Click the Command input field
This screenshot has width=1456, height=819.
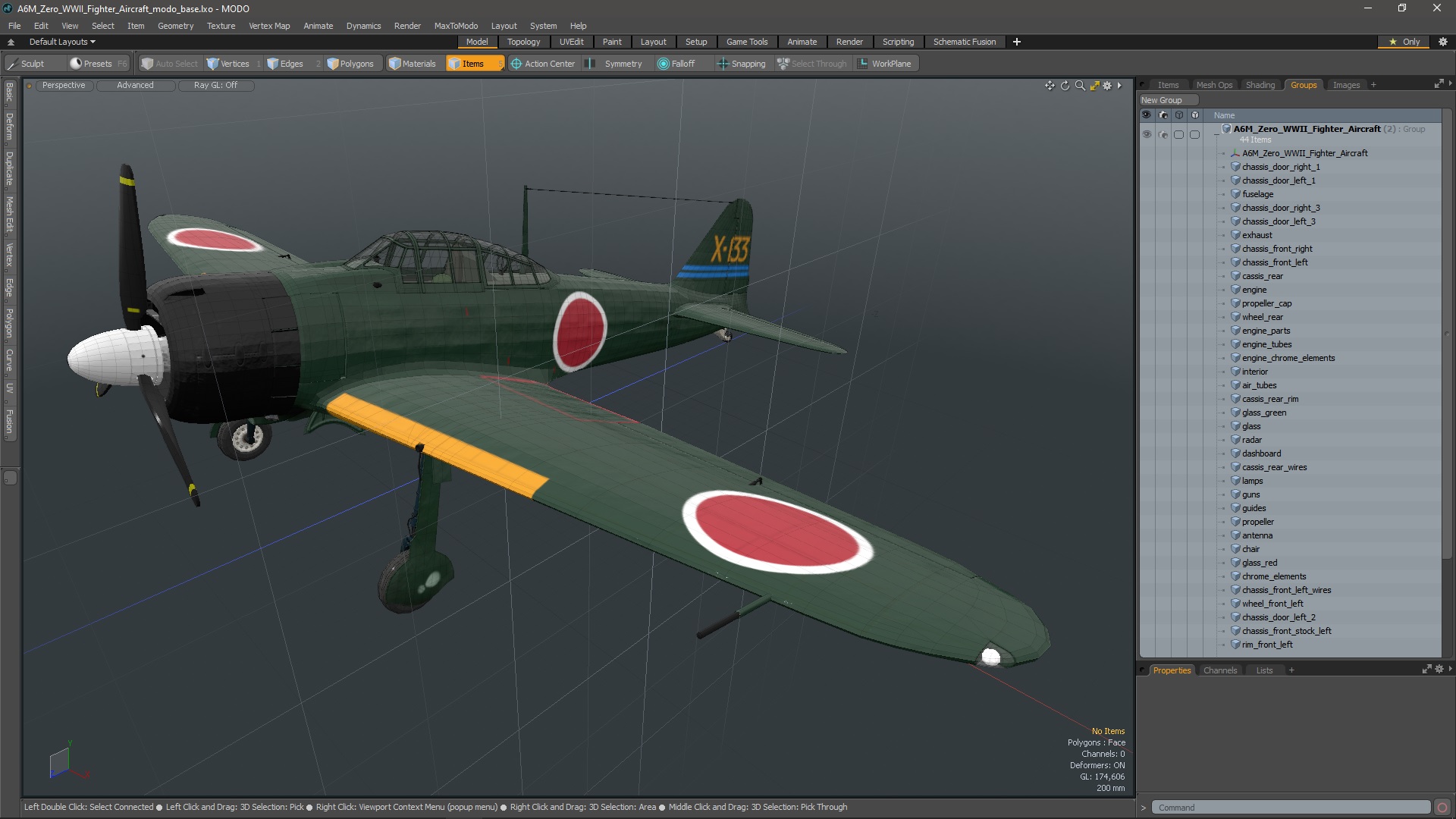1289,808
